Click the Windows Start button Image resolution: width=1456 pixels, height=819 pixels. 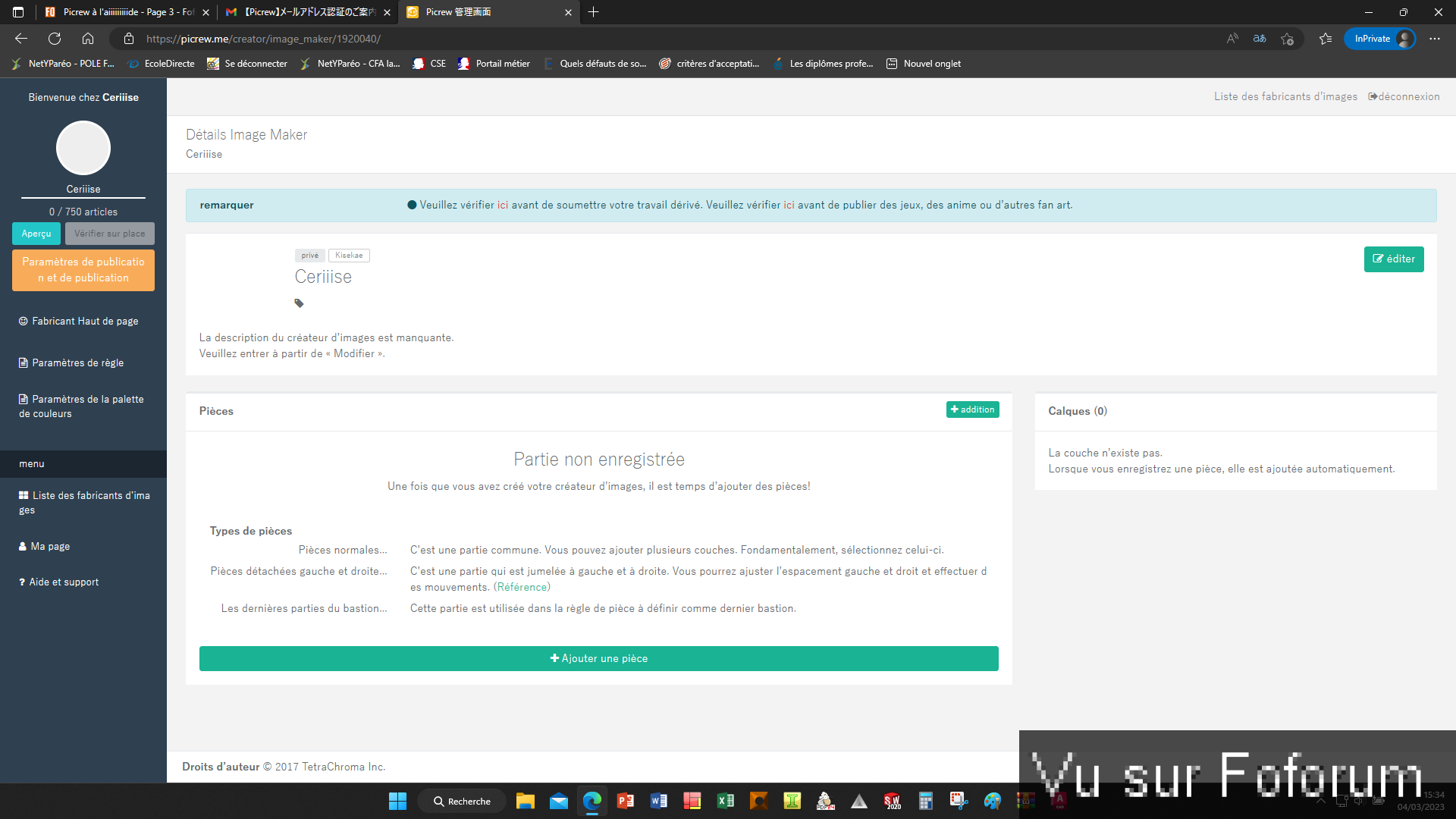pyautogui.click(x=397, y=801)
